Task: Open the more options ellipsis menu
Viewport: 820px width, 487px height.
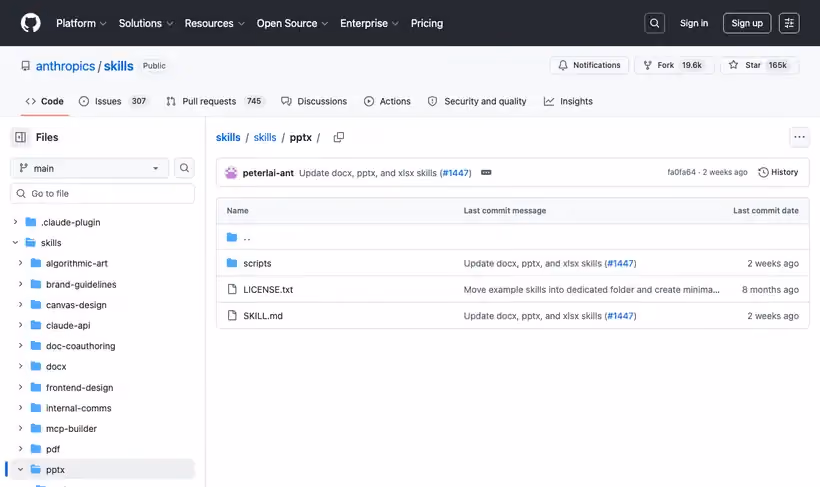Action: 799,137
